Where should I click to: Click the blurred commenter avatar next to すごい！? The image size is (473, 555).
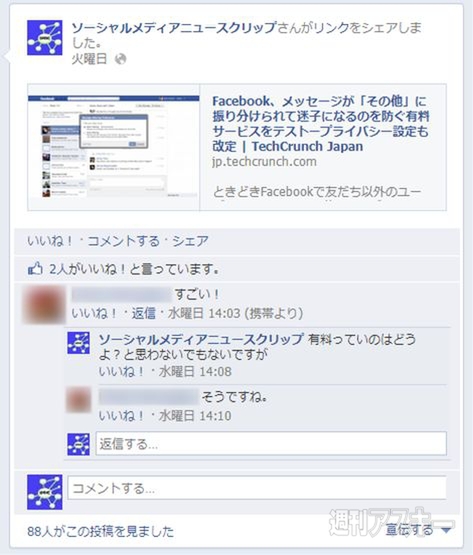coord(44,305)
